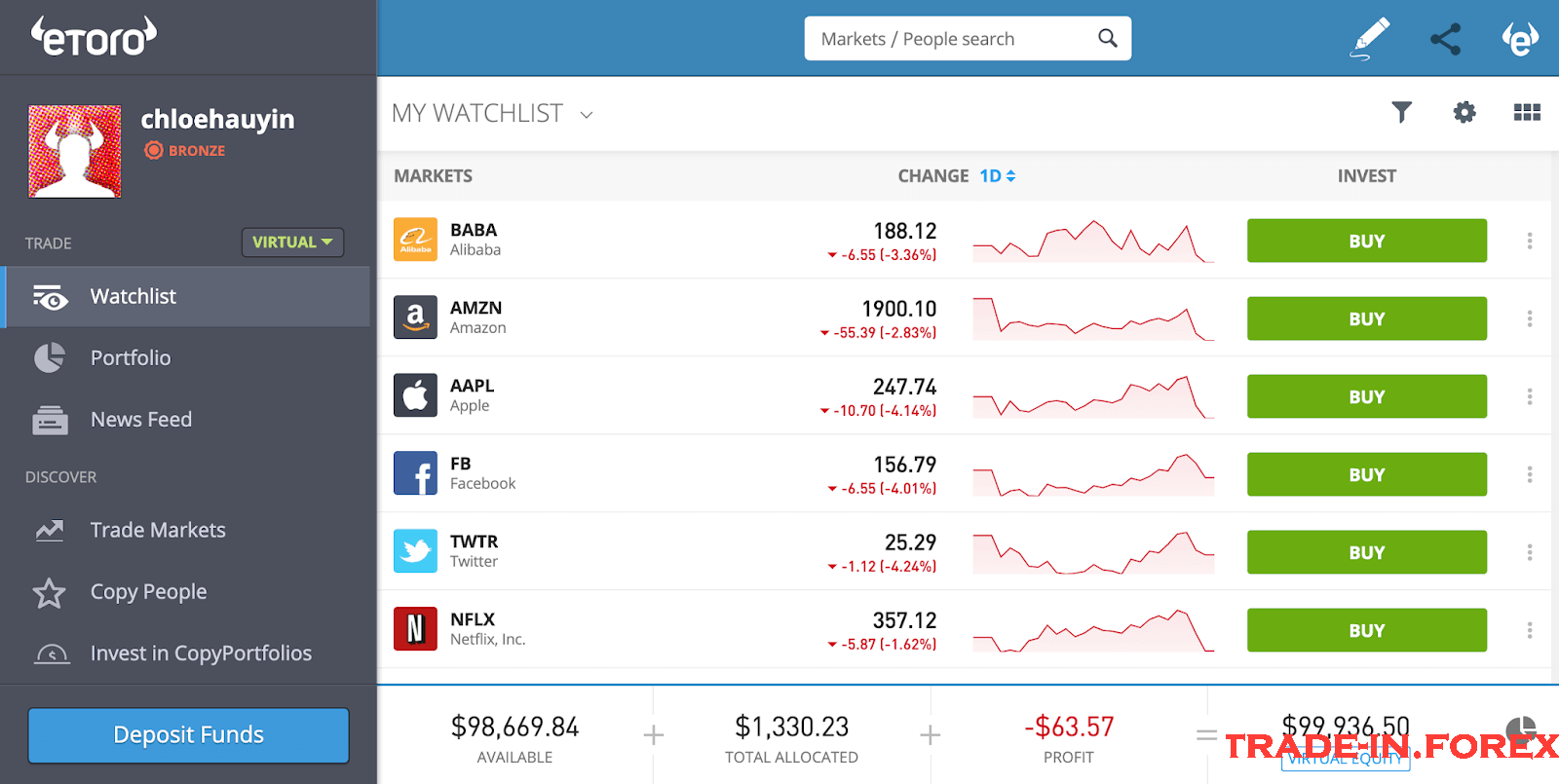Click the Netflix logo icon
This screenshot has width=1559, height=784.
(415, 629)
